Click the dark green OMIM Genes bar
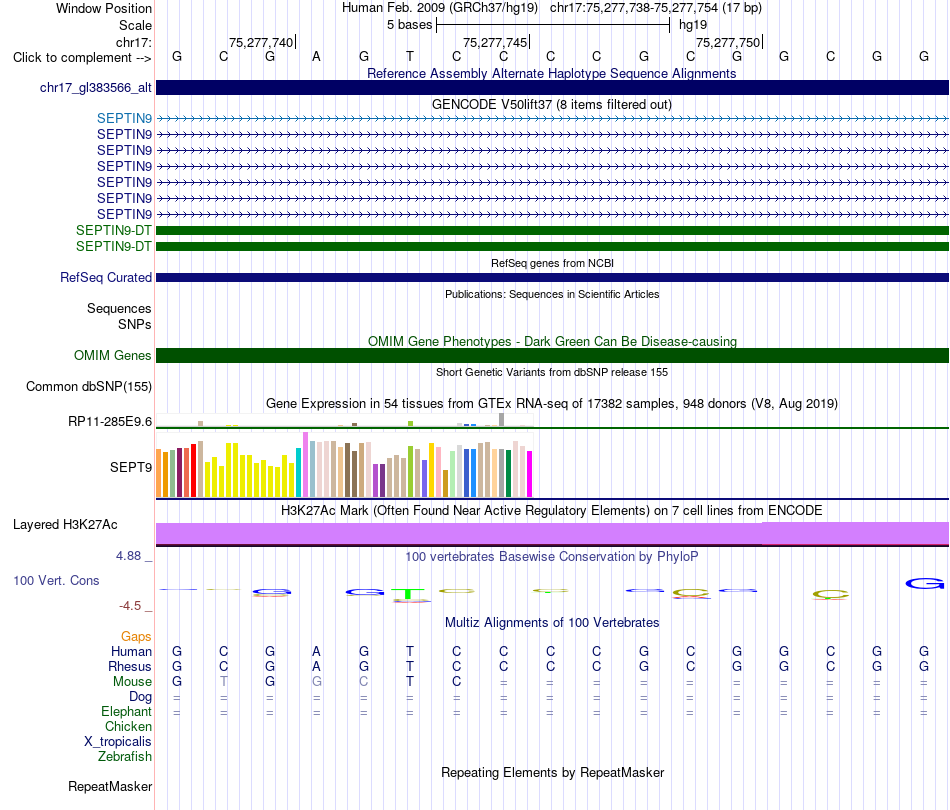The image size is (950, 810). (x=552, y=356)
